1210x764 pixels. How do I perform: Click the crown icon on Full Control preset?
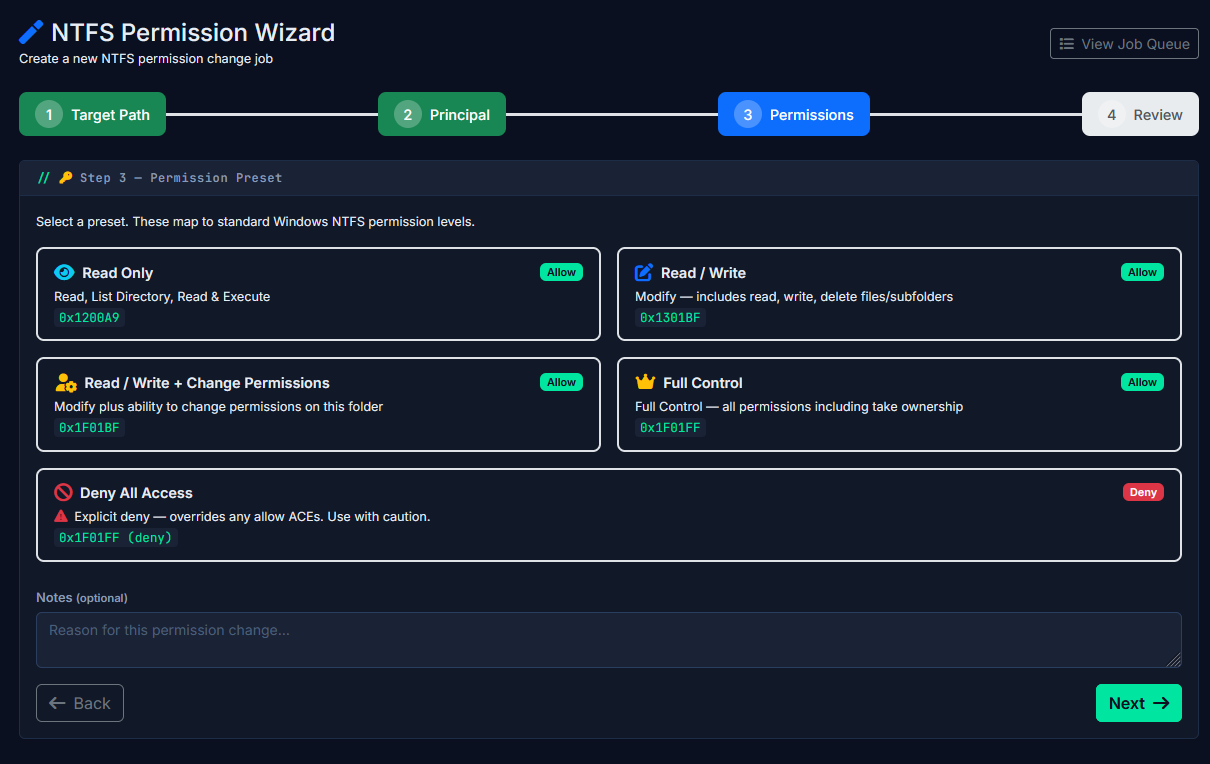point(645,382)
